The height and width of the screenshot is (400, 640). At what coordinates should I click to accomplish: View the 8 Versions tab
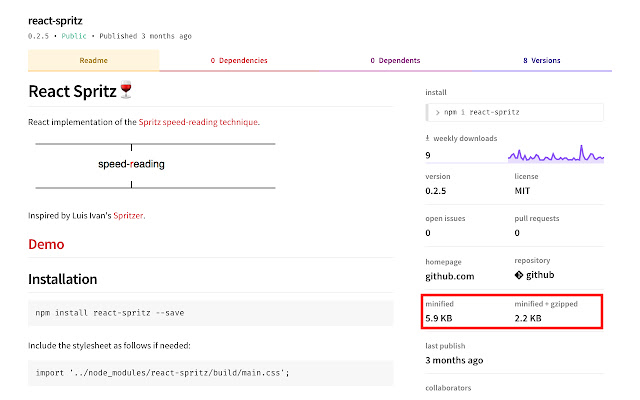coord(541,60)
